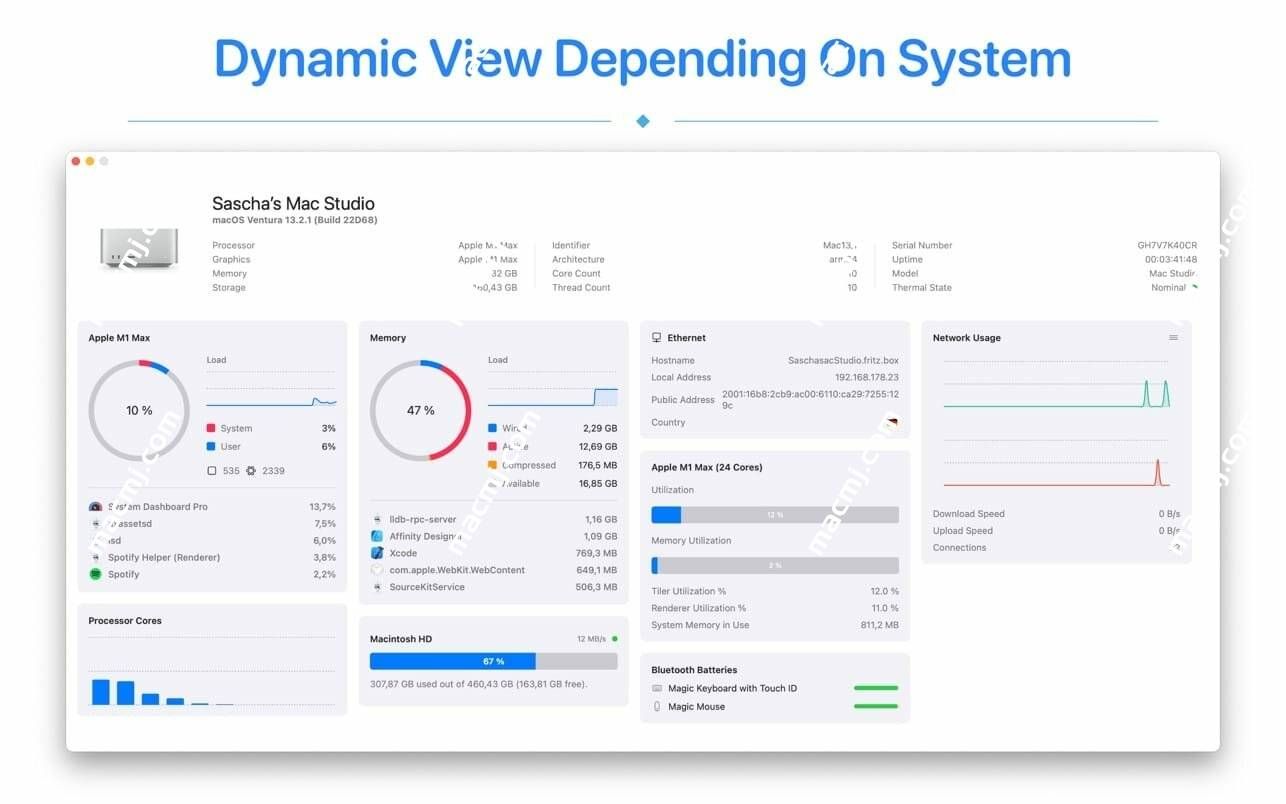Click the assetsd process icon
The width and height of the screenshot is (1286, 804).
95,524
